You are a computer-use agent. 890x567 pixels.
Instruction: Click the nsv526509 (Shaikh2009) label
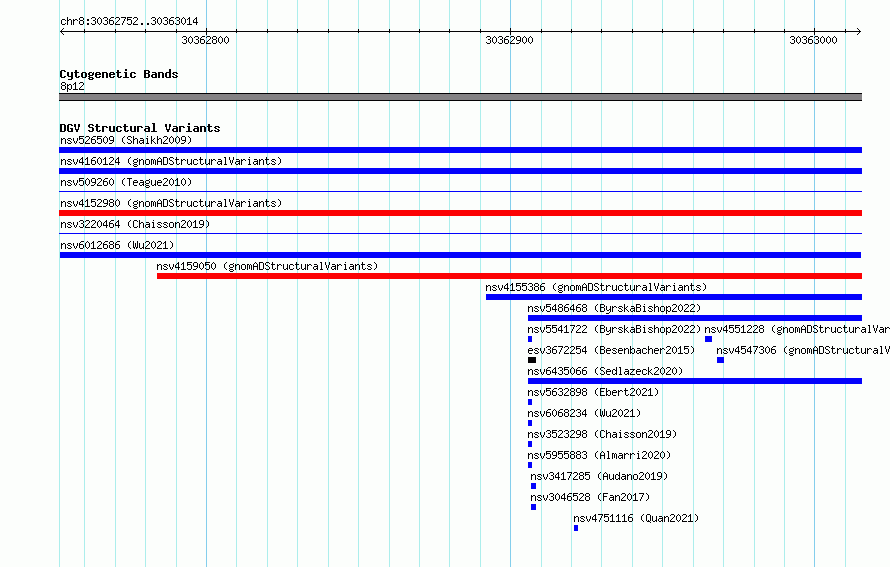pos(126,140)
